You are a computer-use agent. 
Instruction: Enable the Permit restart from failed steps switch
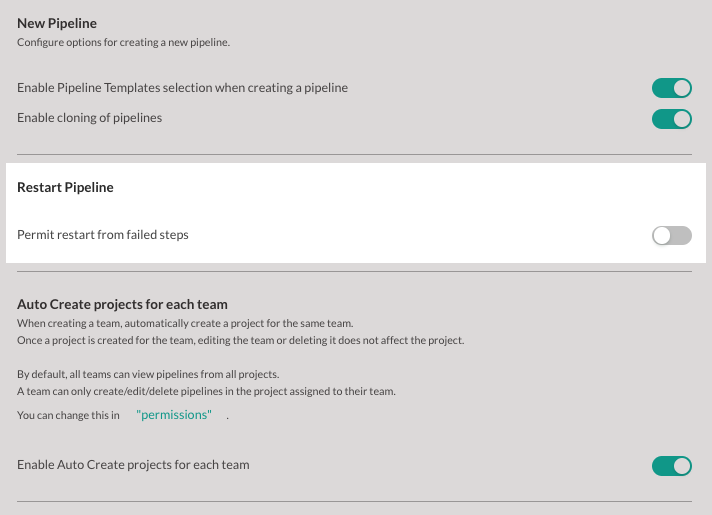pyautogui.click(x=671, y=236)
